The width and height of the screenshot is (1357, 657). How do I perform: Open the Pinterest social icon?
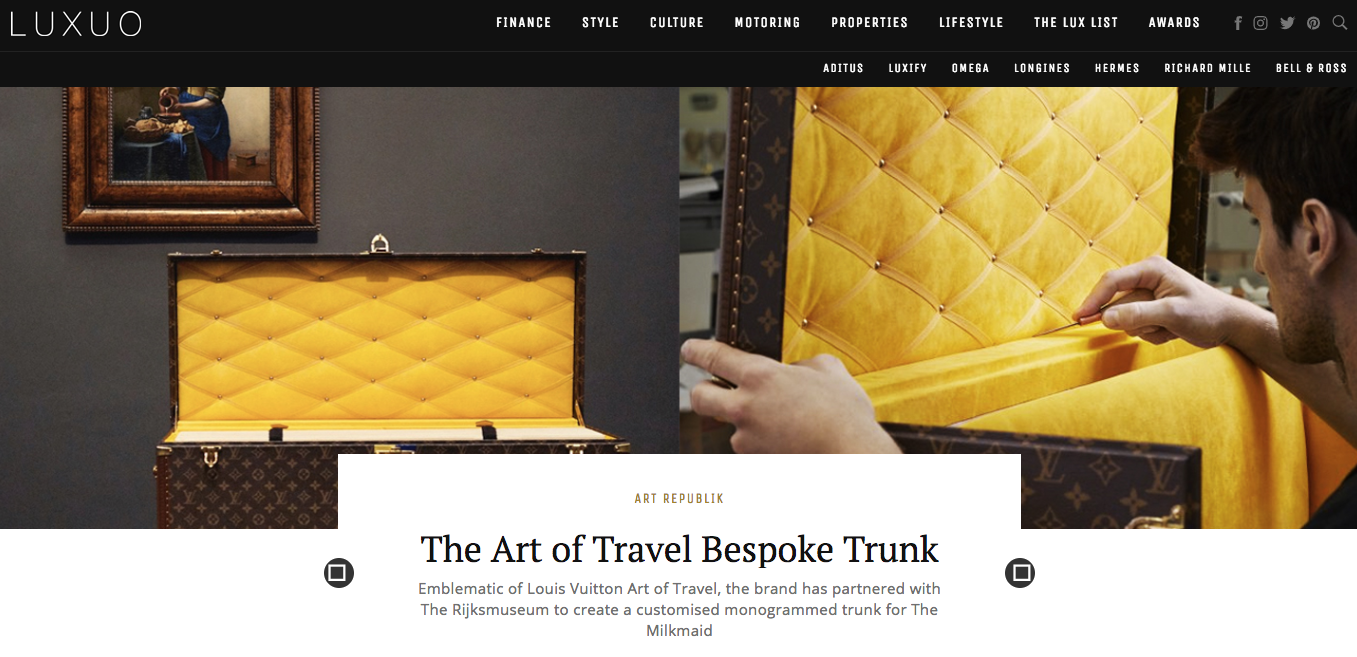coord(1313,23)
